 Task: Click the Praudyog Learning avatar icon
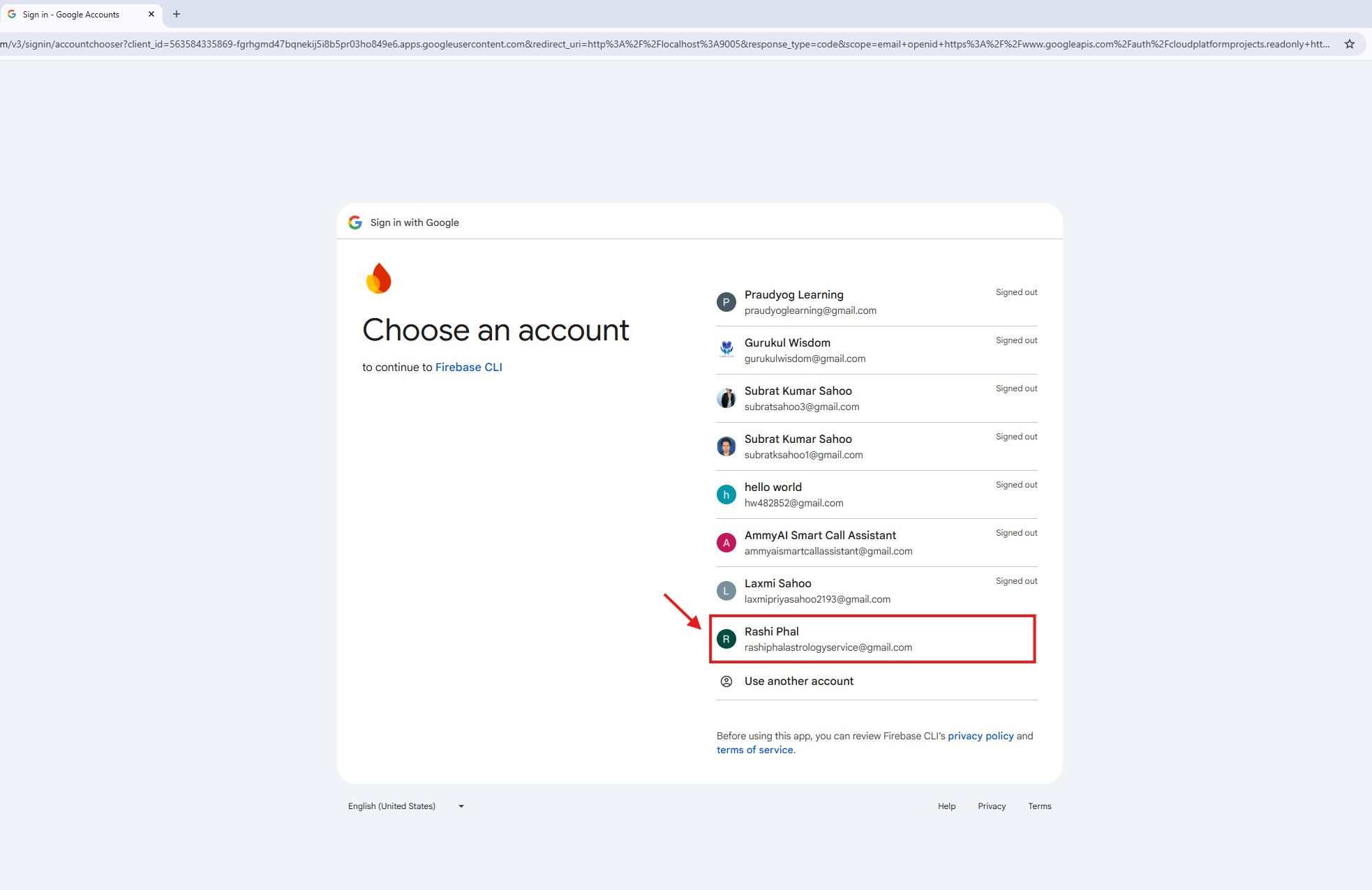tap(726, 302)
